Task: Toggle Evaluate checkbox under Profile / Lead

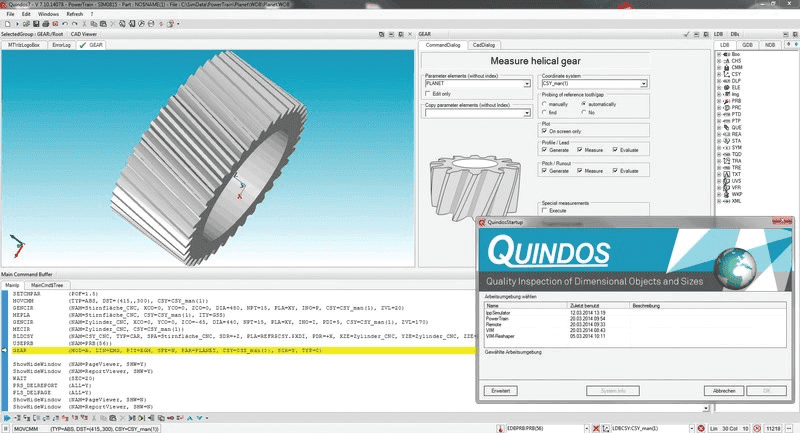Action: 615,150
